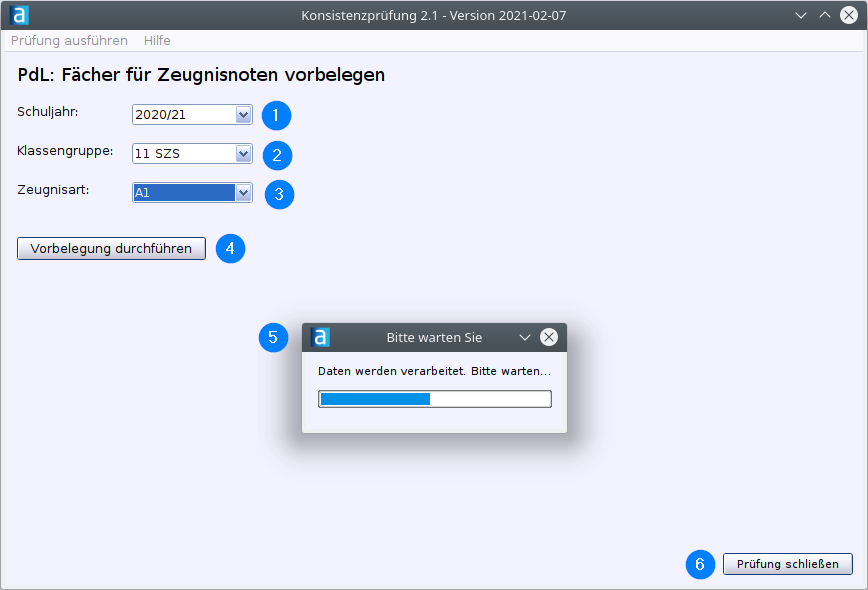Close the Bitte warten Sie dialog

point(549,337)
